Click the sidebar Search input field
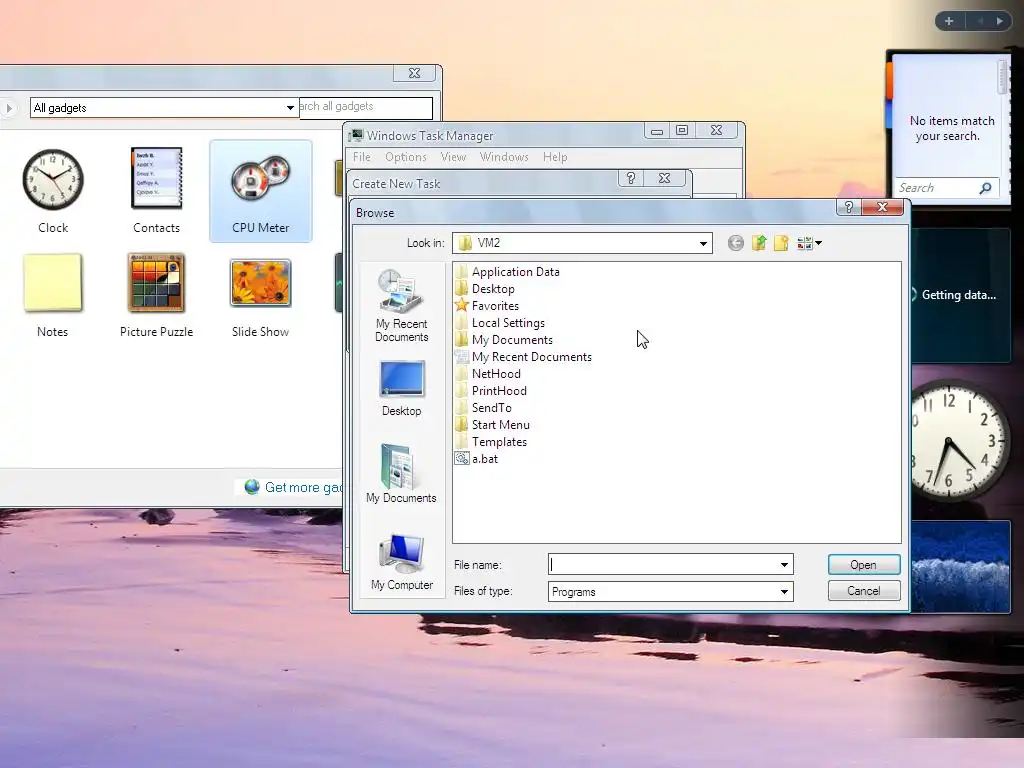This screenshot has width=1024, height=768. pos(938,188)
